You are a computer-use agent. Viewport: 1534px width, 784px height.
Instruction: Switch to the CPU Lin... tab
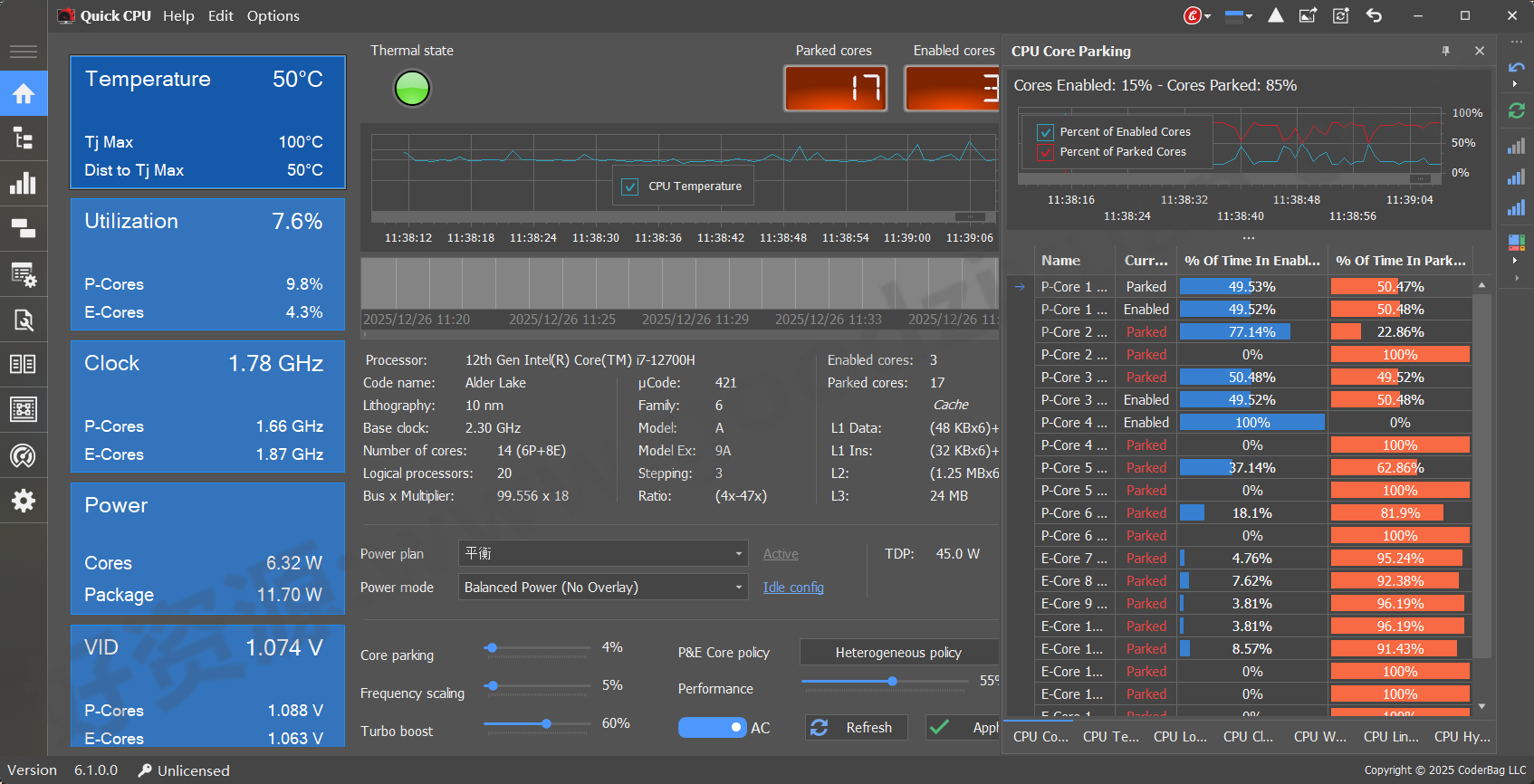[1391, 737]
